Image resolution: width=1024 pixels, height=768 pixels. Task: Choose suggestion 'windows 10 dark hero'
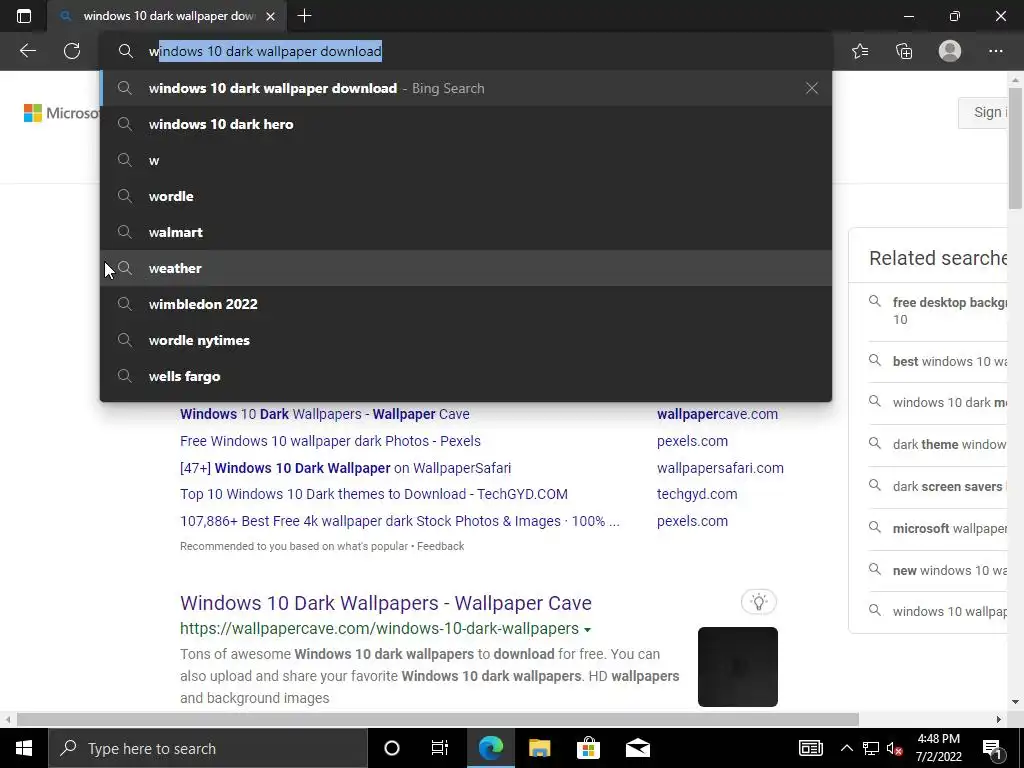click(x=466, y=124)
